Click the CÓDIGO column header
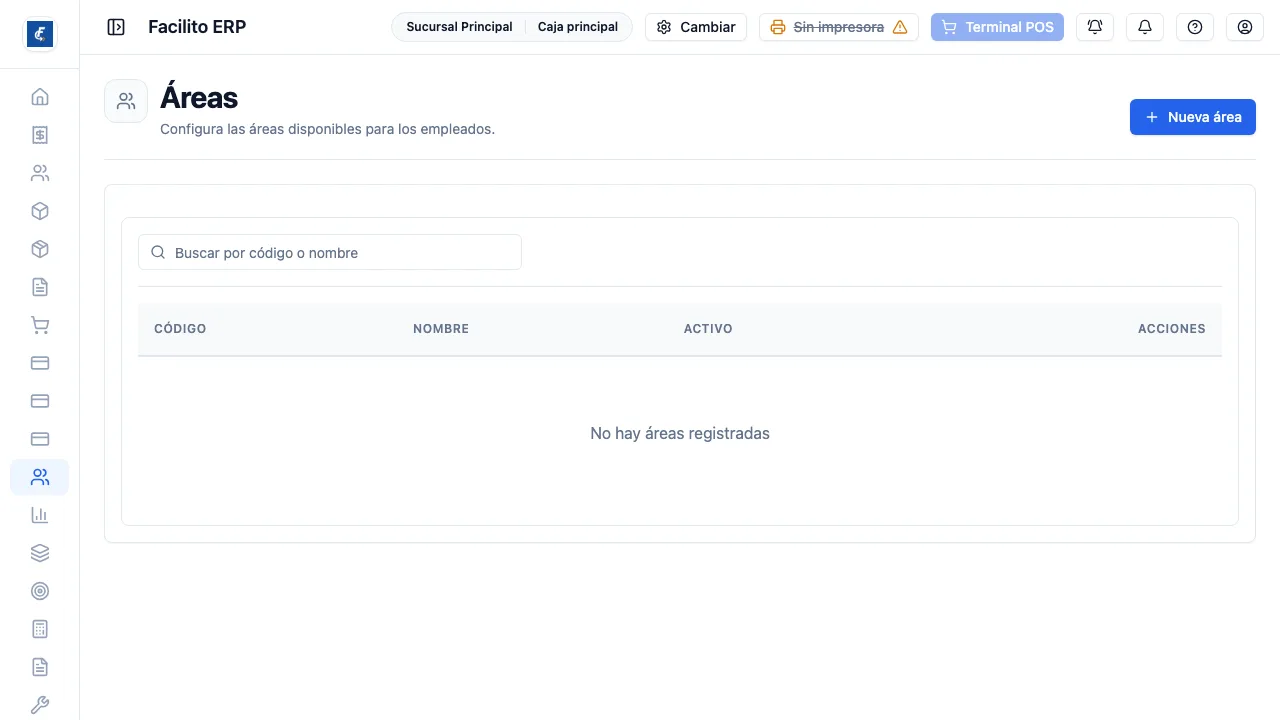This screenshot has width=1280, height=720. pos(180,329)
